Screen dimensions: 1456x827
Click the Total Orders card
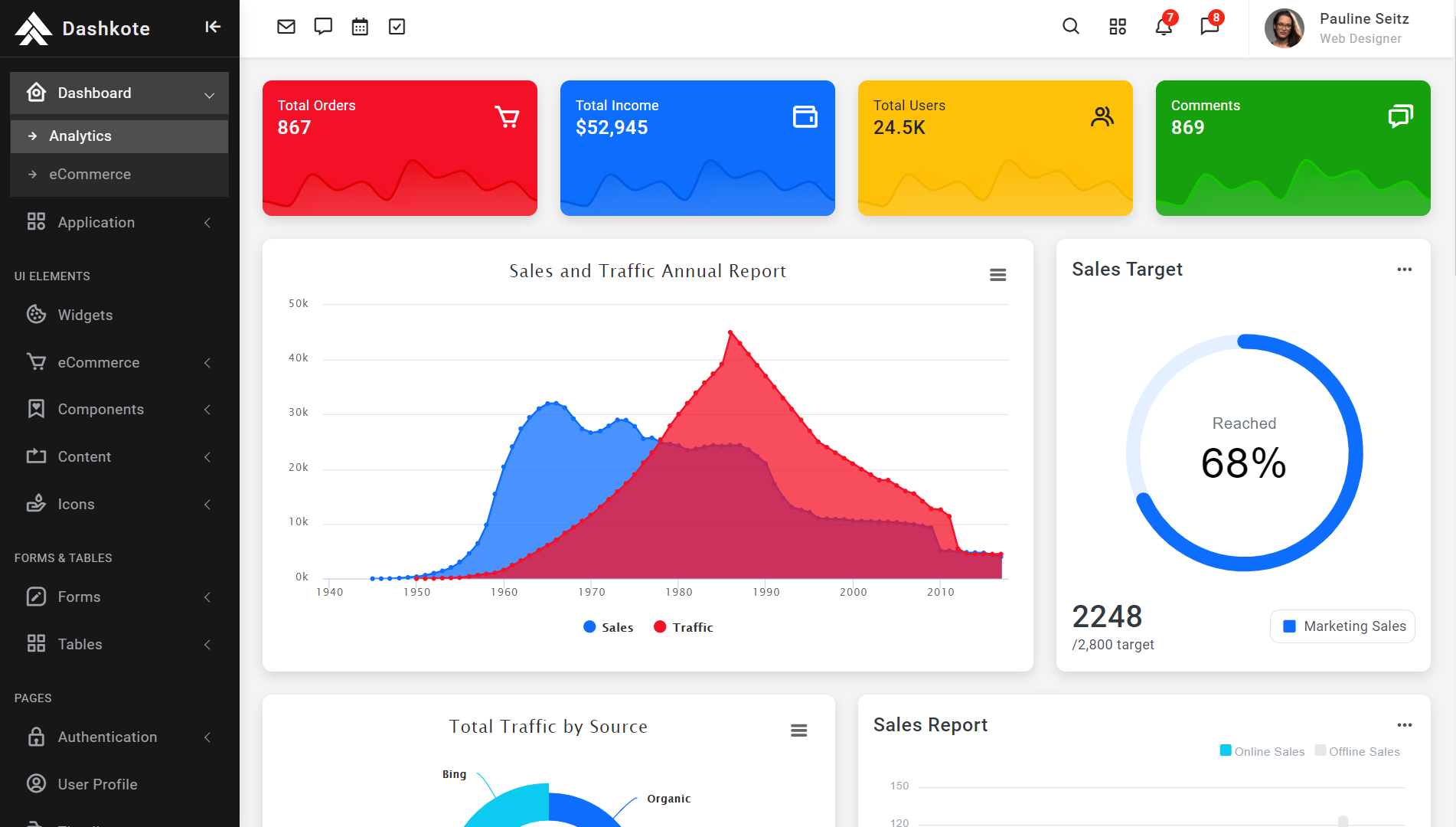coord(400,148)
